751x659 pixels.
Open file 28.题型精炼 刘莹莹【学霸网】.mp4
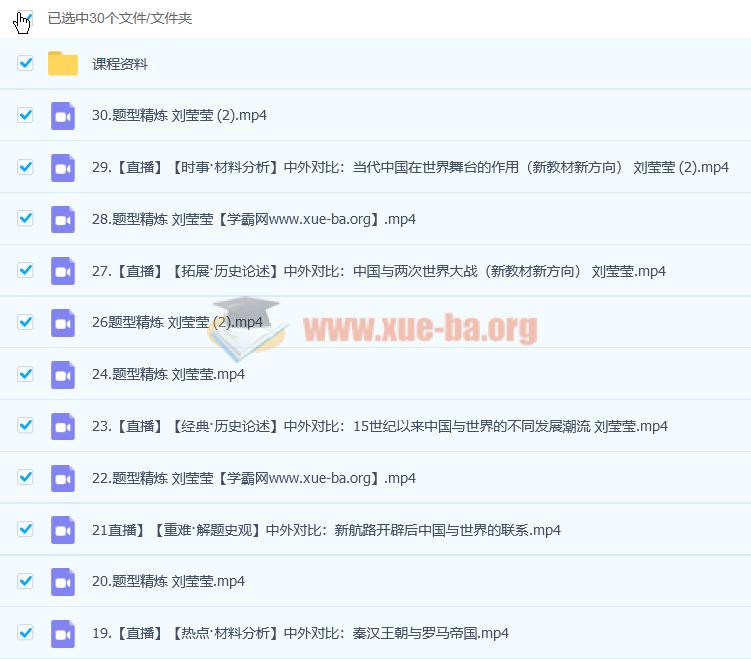(254, 219)
